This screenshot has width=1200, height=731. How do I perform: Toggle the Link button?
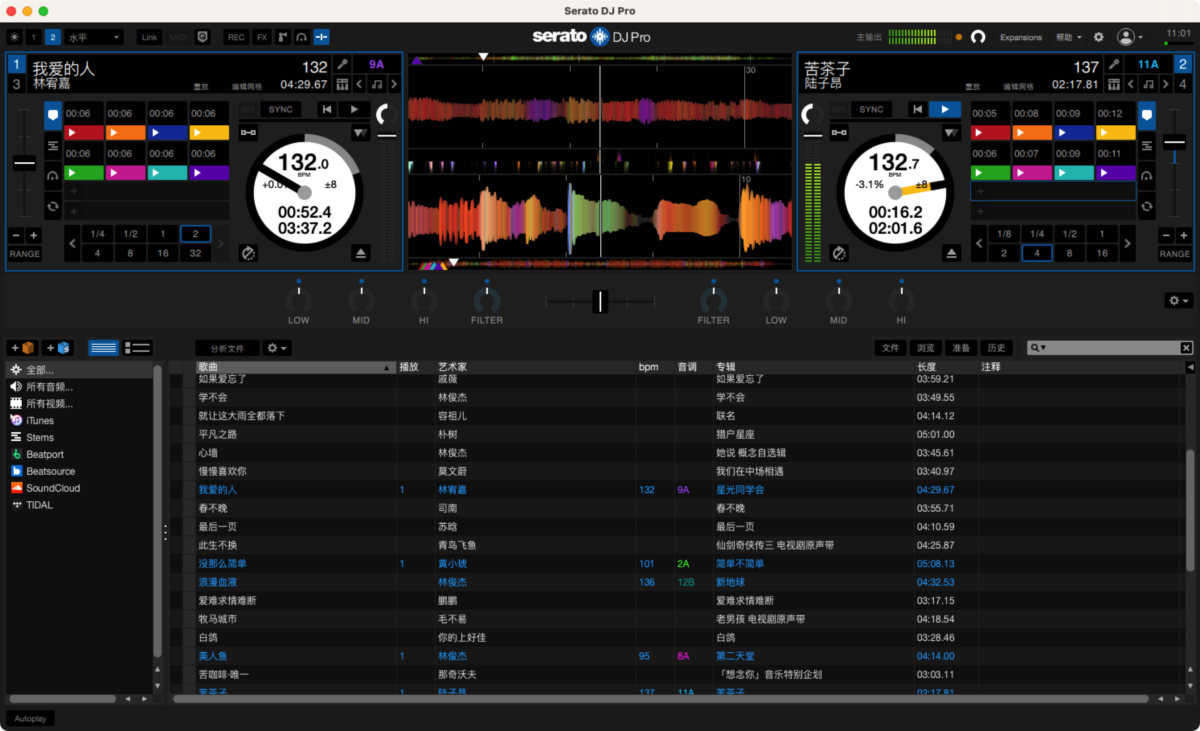click(x=149, y=37)
